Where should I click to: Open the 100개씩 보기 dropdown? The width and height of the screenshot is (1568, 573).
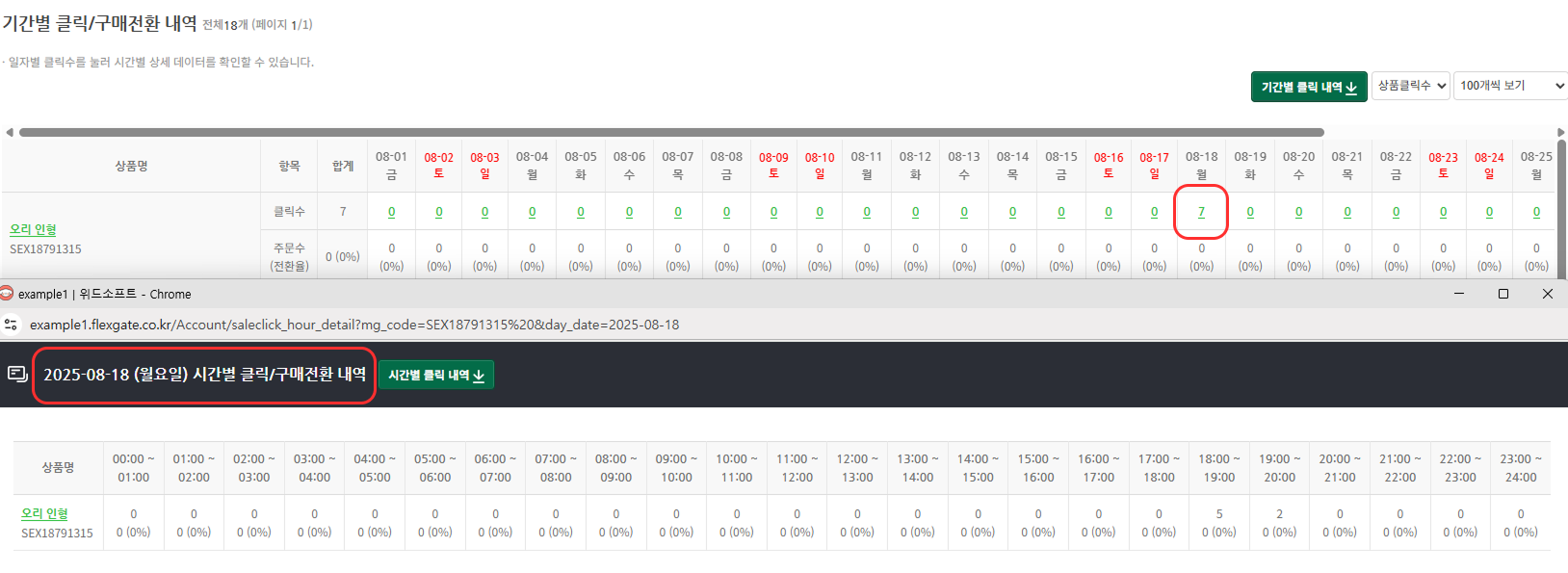(x=1510, y=86)
